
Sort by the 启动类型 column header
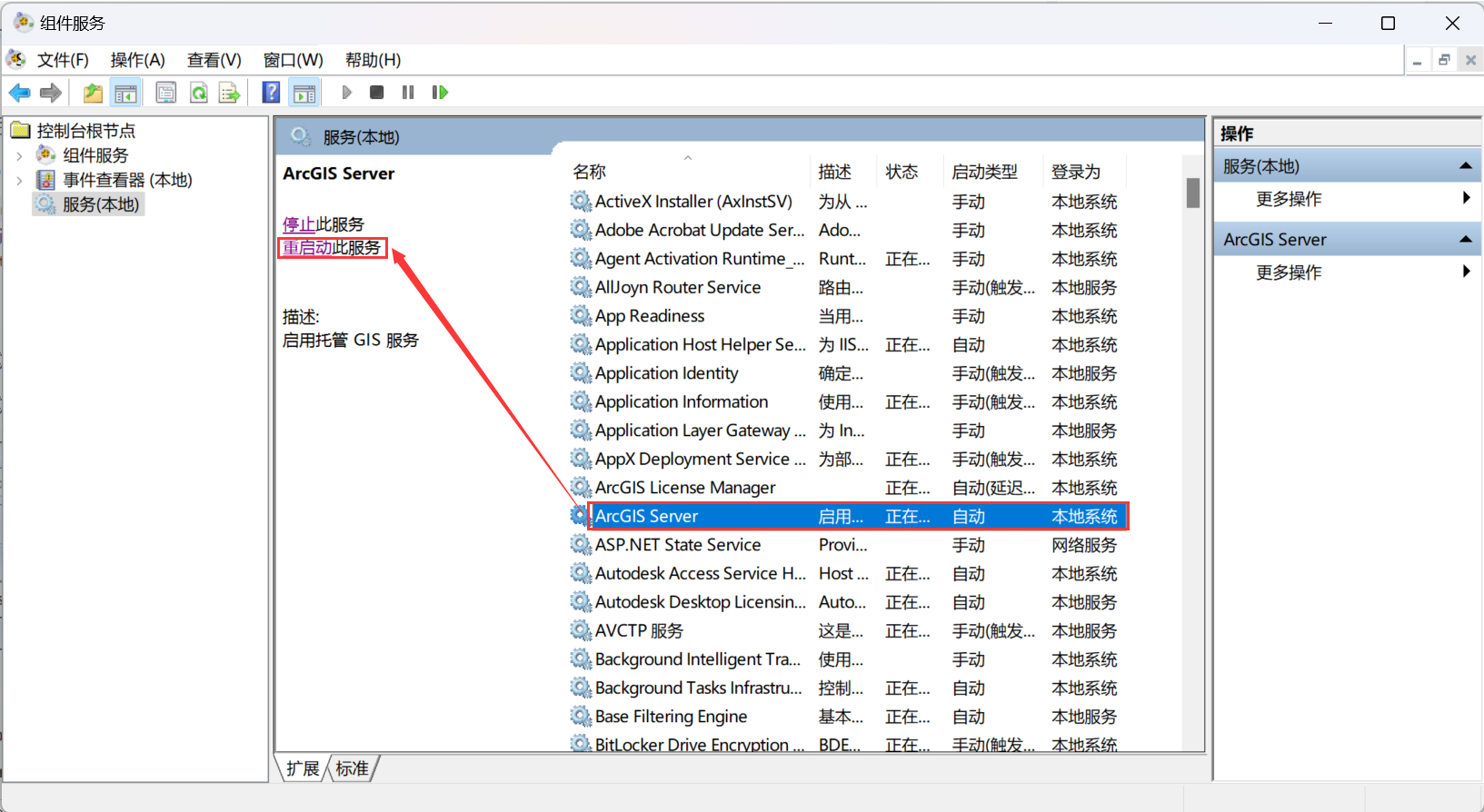click(x=993, y=172)
